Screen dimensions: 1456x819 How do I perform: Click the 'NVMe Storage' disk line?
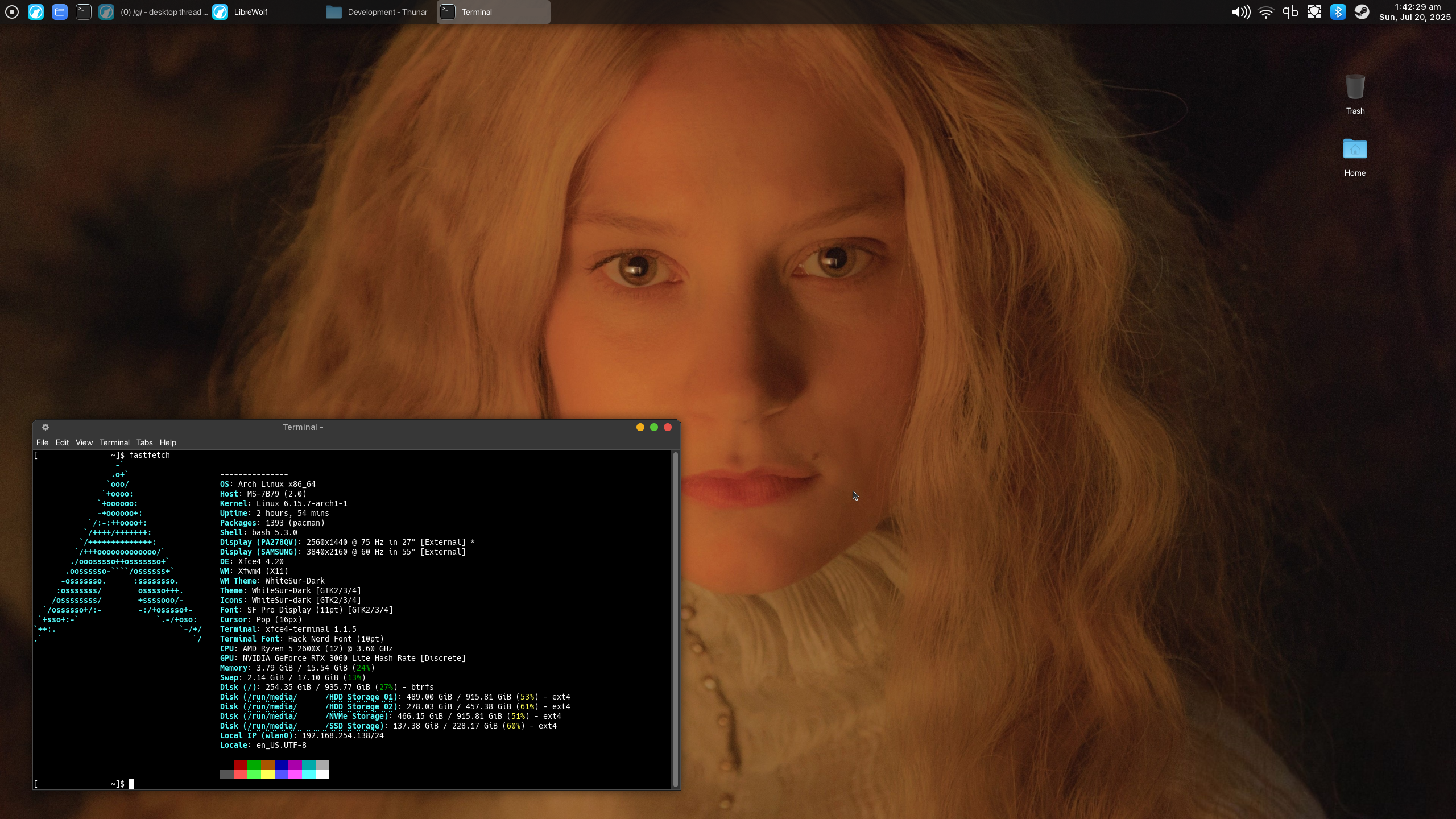391,716
